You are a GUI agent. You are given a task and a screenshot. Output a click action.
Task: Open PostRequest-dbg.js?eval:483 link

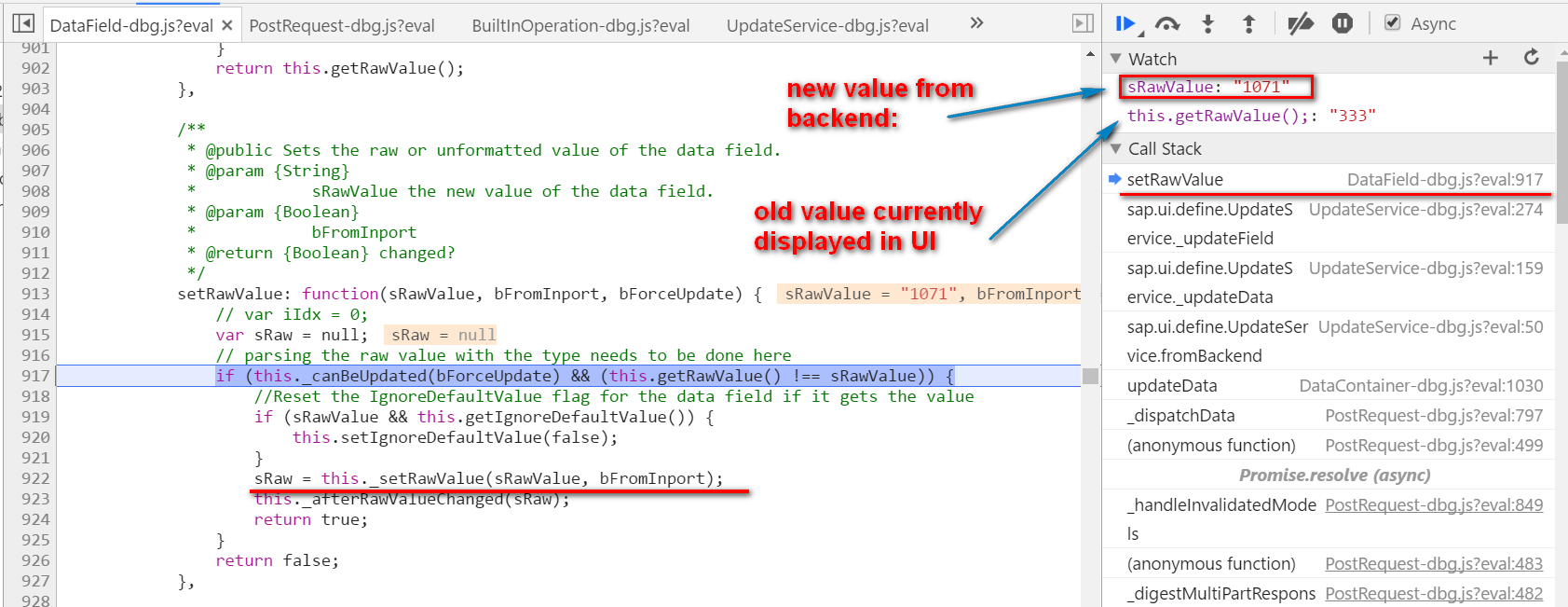(1434, 563)
